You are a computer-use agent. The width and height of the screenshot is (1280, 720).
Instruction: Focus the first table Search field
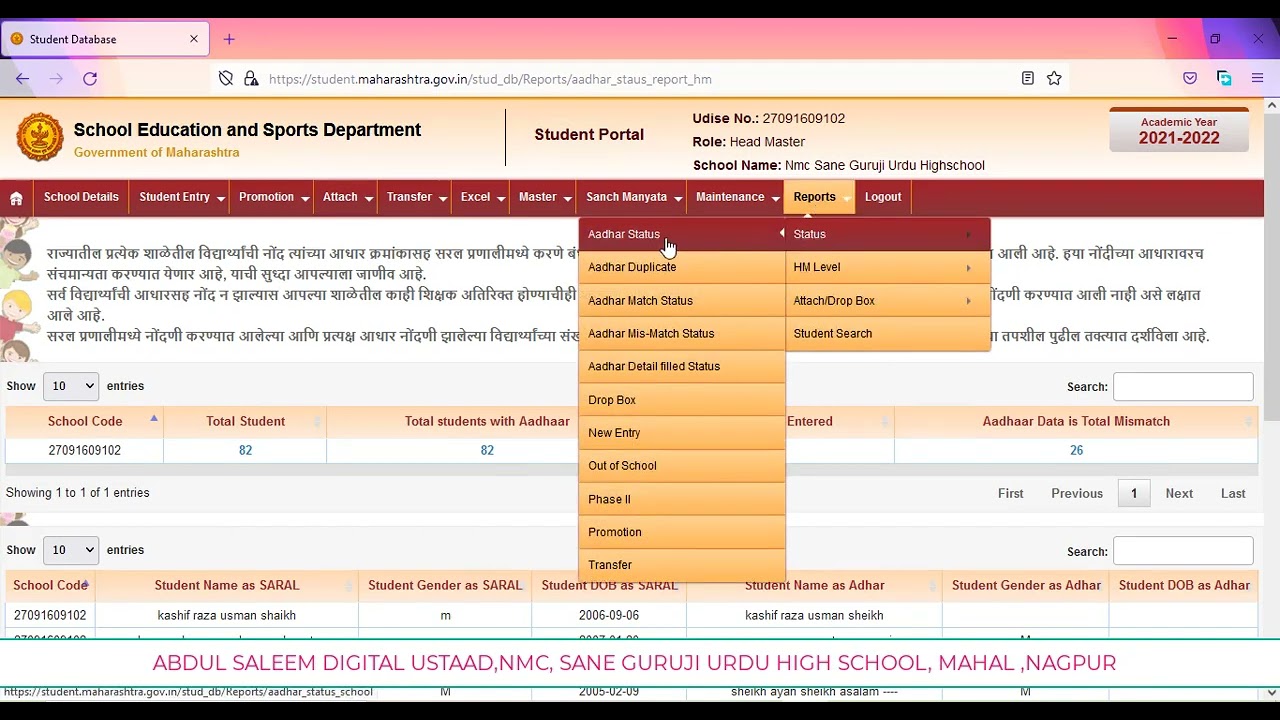1183,387
